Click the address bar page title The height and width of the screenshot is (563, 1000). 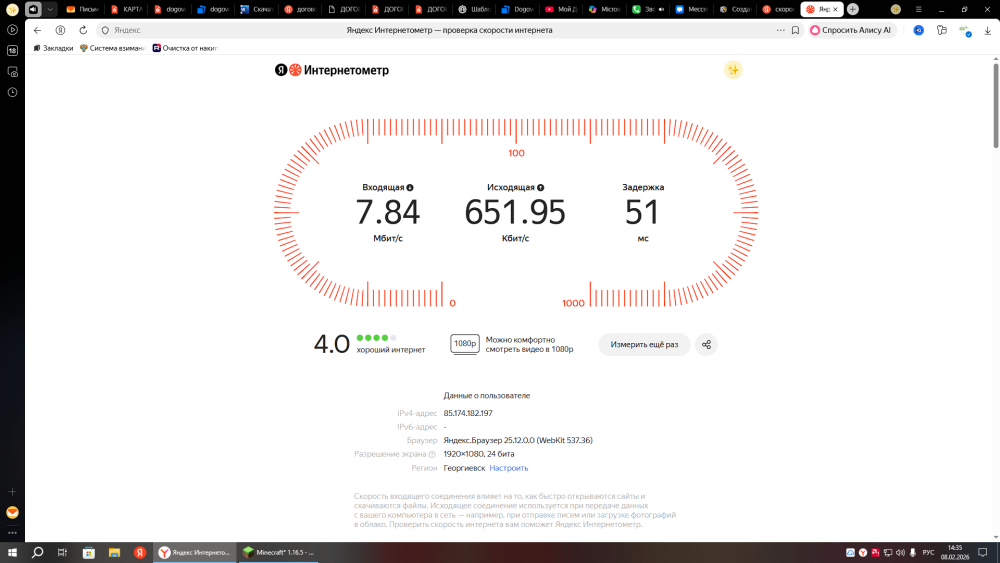[x=449, y=30]
